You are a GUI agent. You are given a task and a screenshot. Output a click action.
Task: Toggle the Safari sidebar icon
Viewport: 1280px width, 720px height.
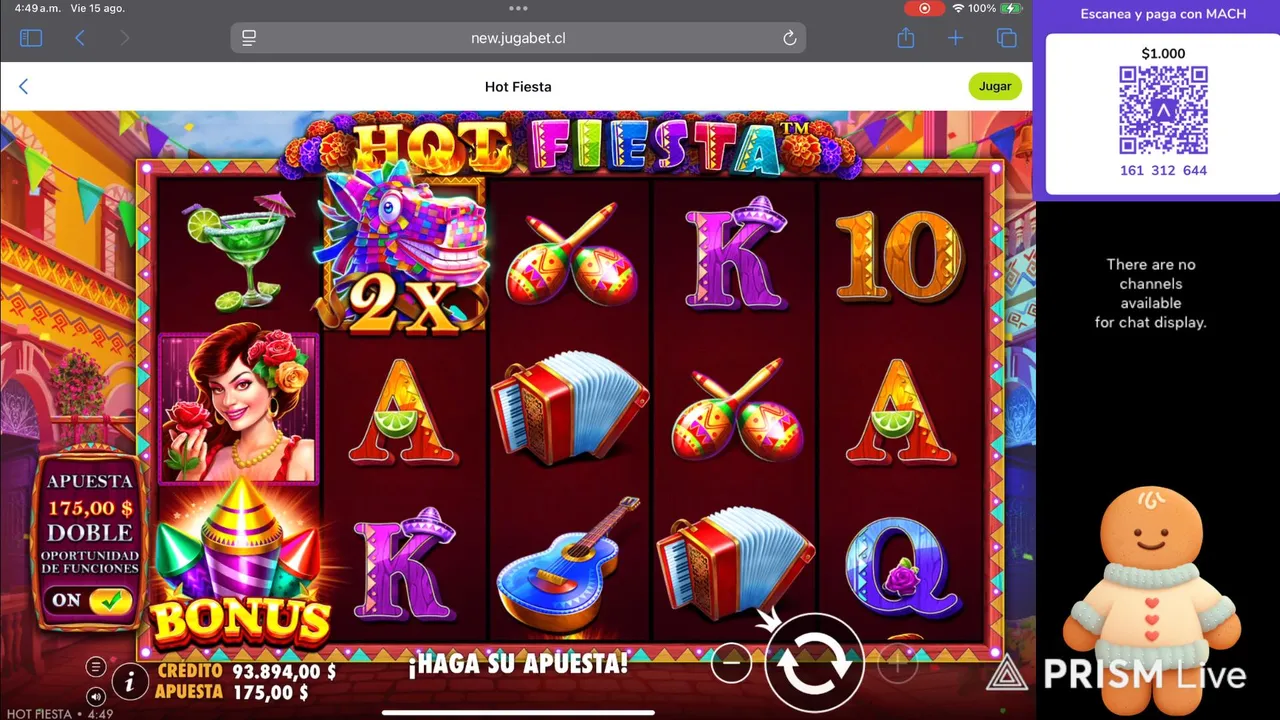[x=31, y=38]
